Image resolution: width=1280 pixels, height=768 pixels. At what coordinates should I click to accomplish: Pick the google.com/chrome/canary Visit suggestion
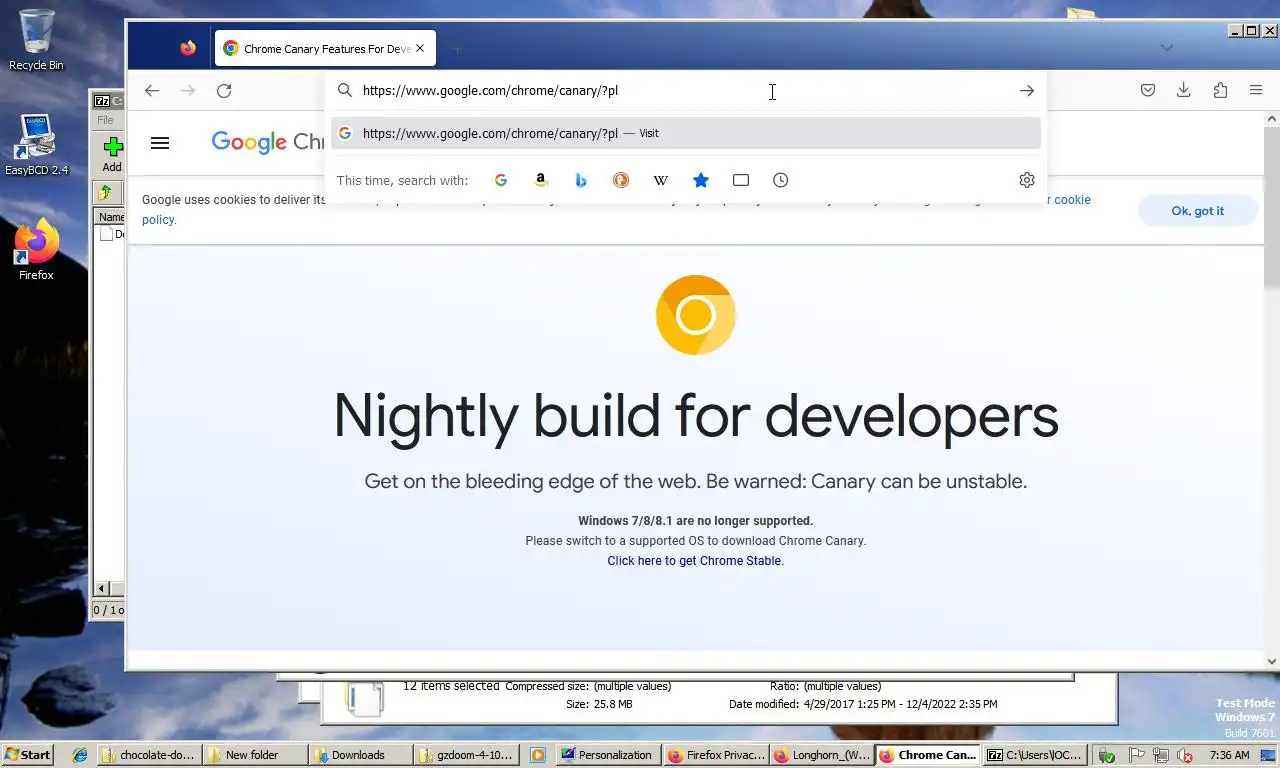point(686,133)
